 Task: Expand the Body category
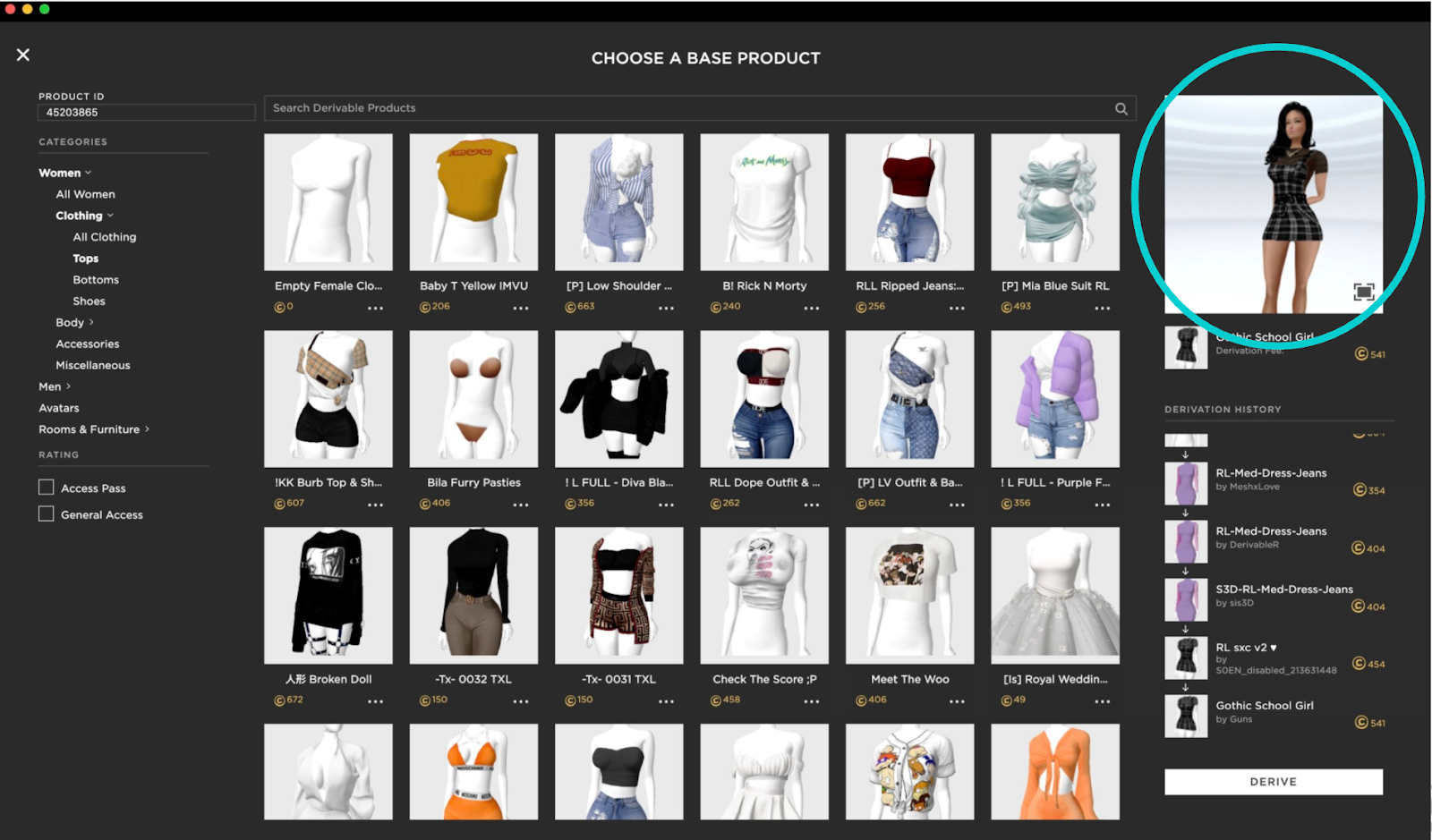(x=72, y=322)
